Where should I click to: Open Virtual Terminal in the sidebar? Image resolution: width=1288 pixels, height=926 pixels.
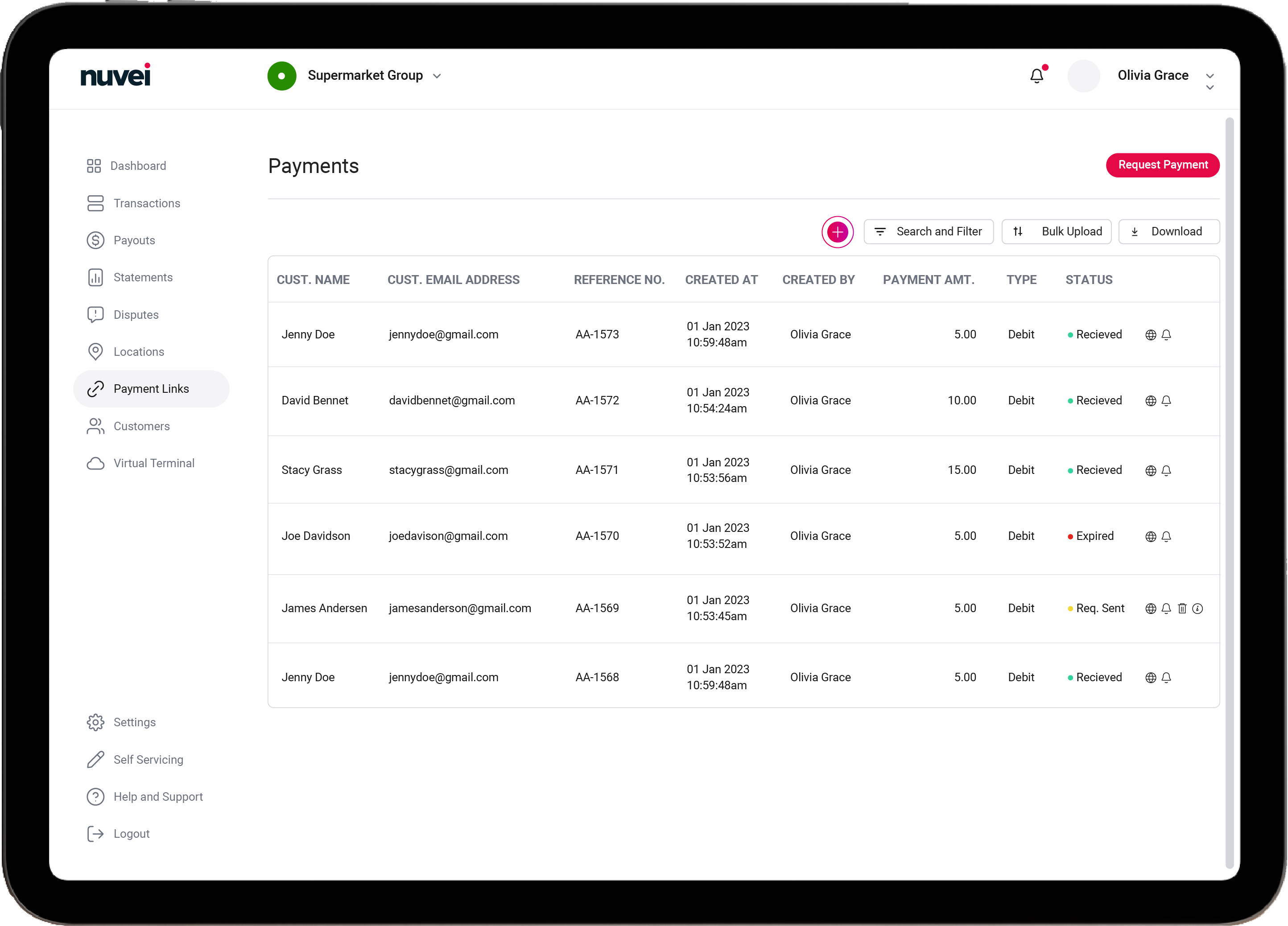tap(141, 463)
